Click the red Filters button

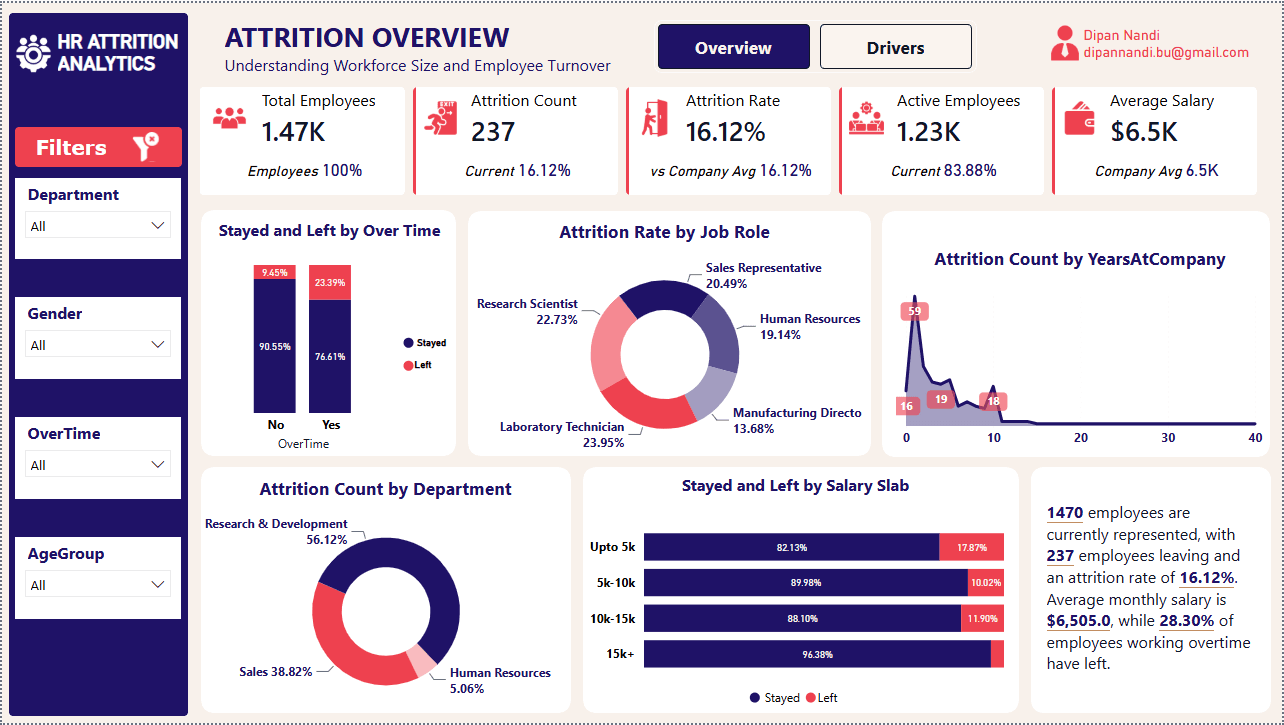[x=98, y=147]
